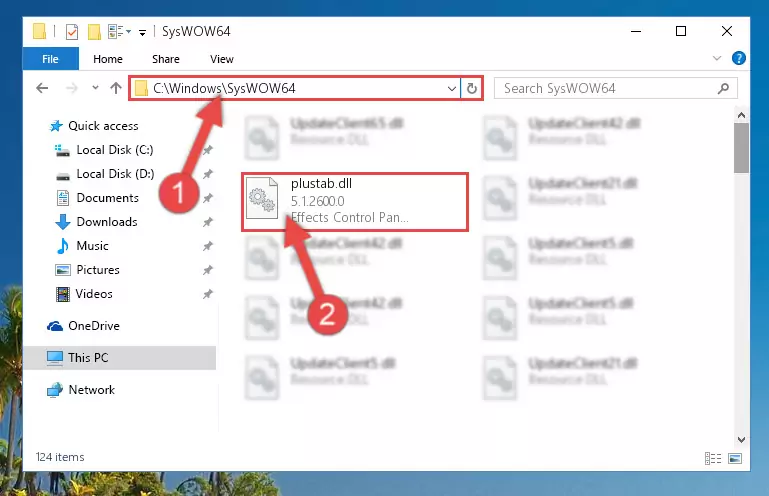Switch to Large icons view in status bar
Viewport: 769px width, 496px height.
[x=735, y=458]
